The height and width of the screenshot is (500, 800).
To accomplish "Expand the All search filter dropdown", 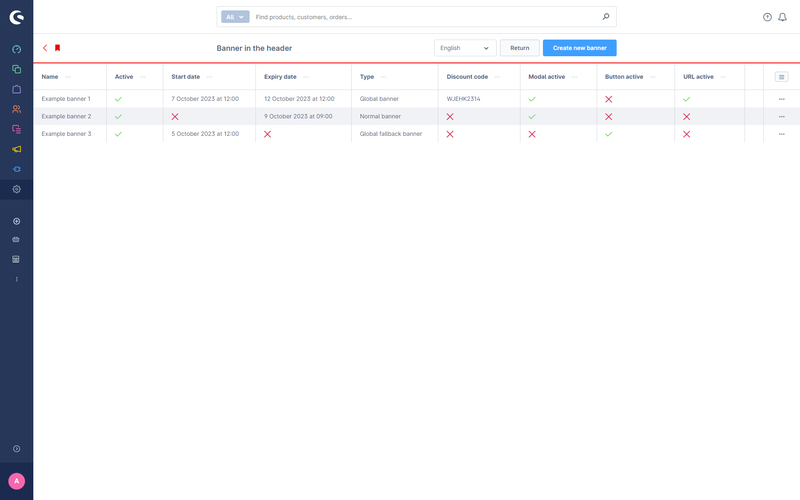I will pos(235,17).
